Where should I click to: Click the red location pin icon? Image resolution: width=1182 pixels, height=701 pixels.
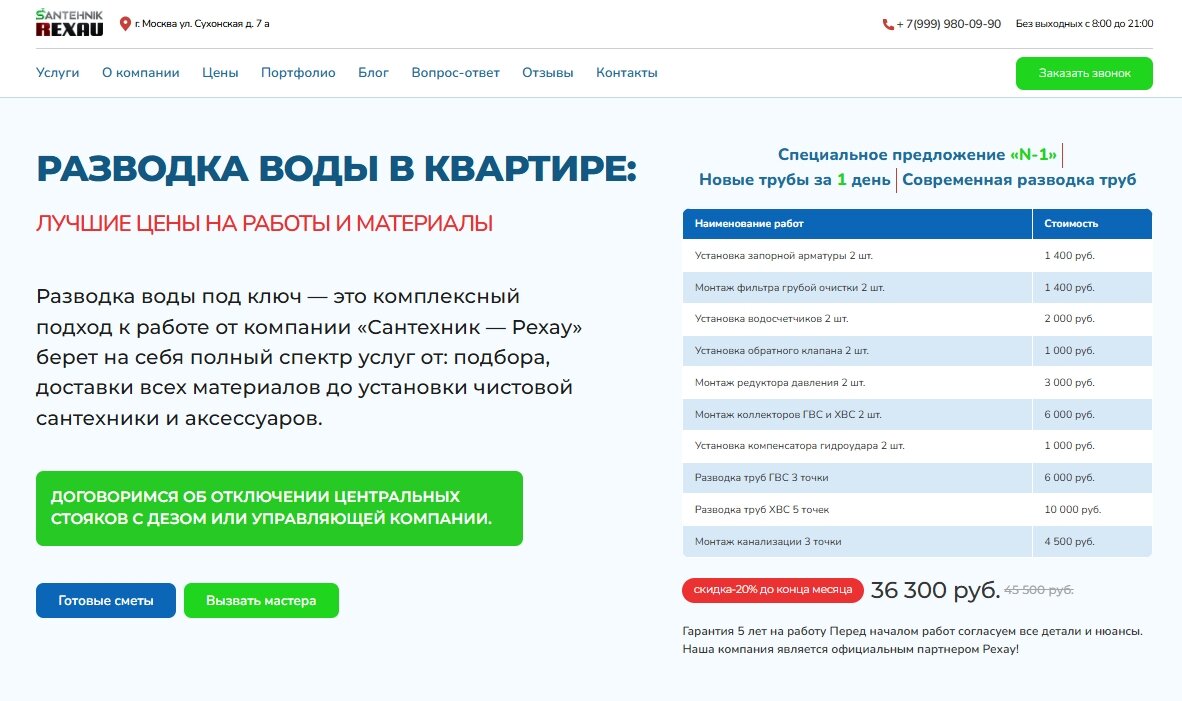125,24
